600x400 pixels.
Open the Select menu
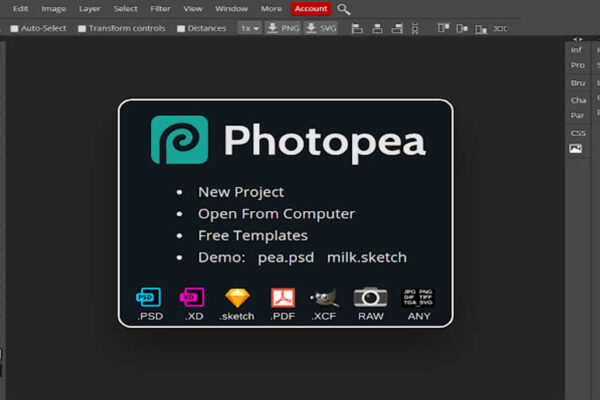click(126, 8)
